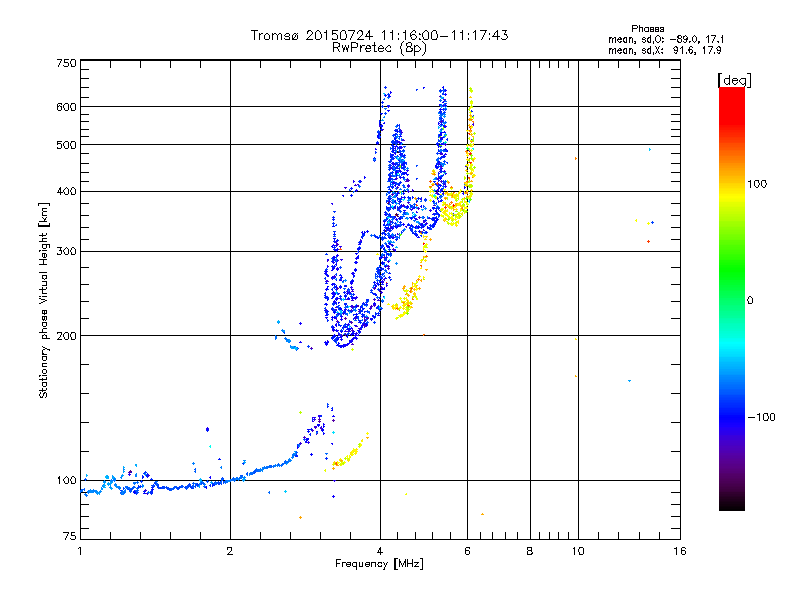
Task: Click the x-axis tick label '4'
Action: (380, 551)
